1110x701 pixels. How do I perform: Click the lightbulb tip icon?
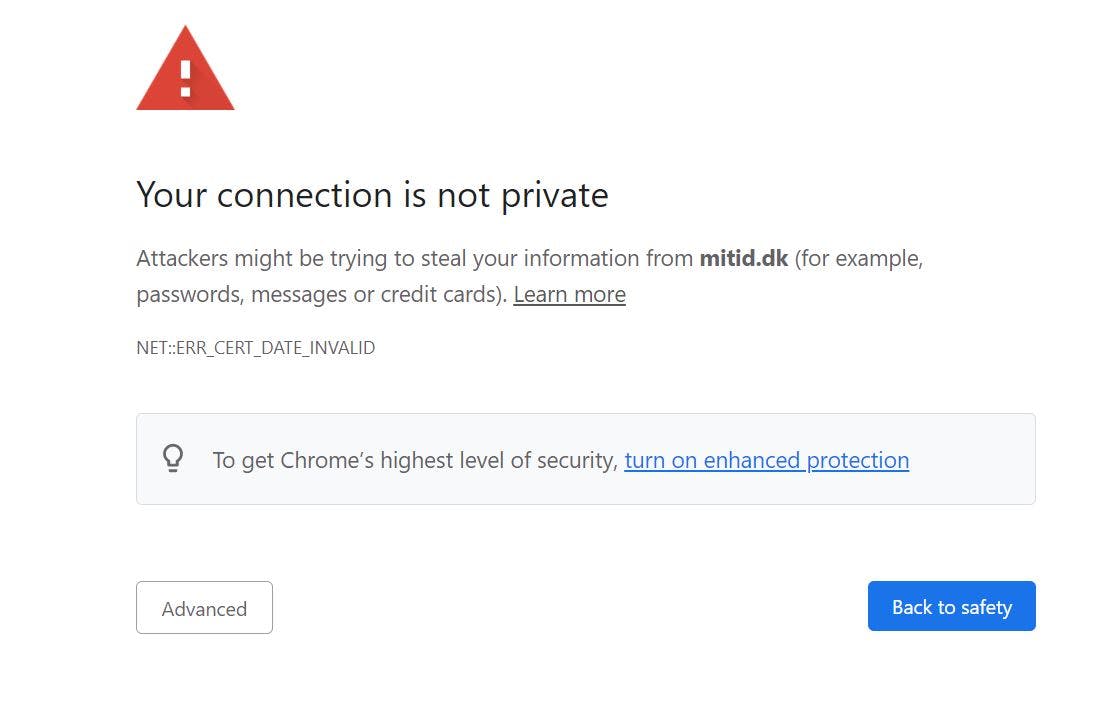[173, 459]
